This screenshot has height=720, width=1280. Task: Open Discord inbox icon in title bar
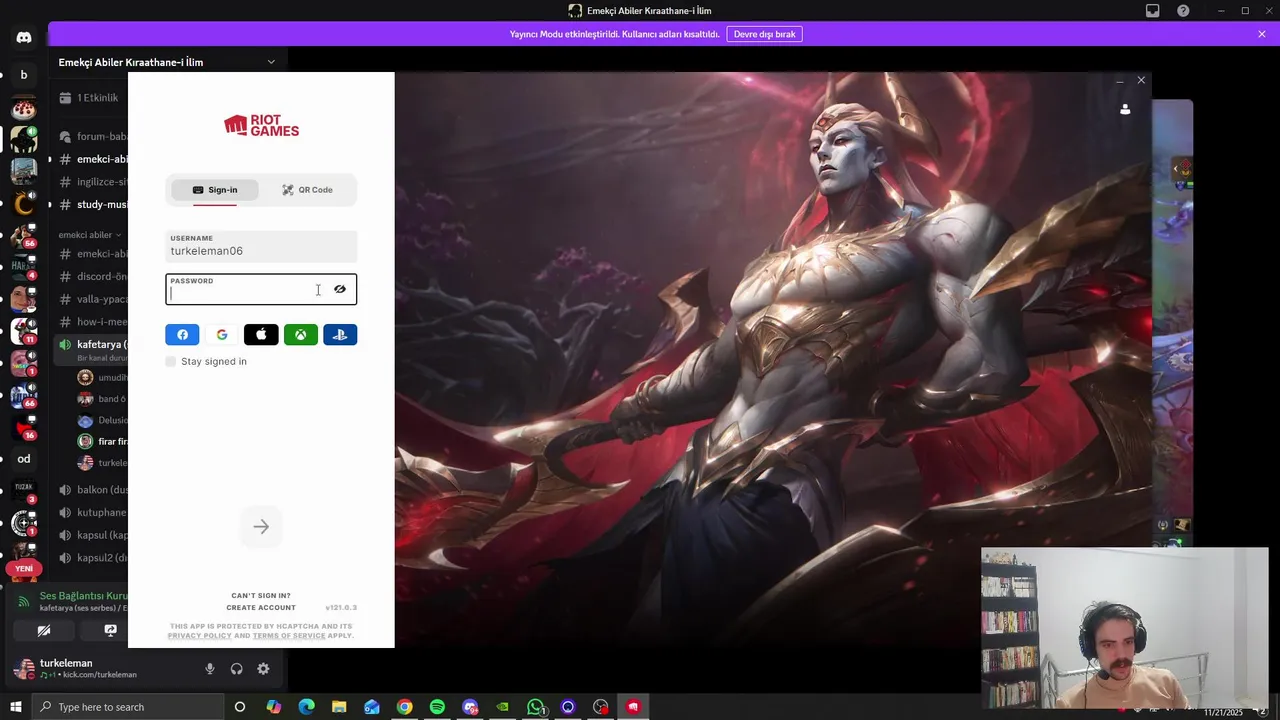click(1153, 11)
